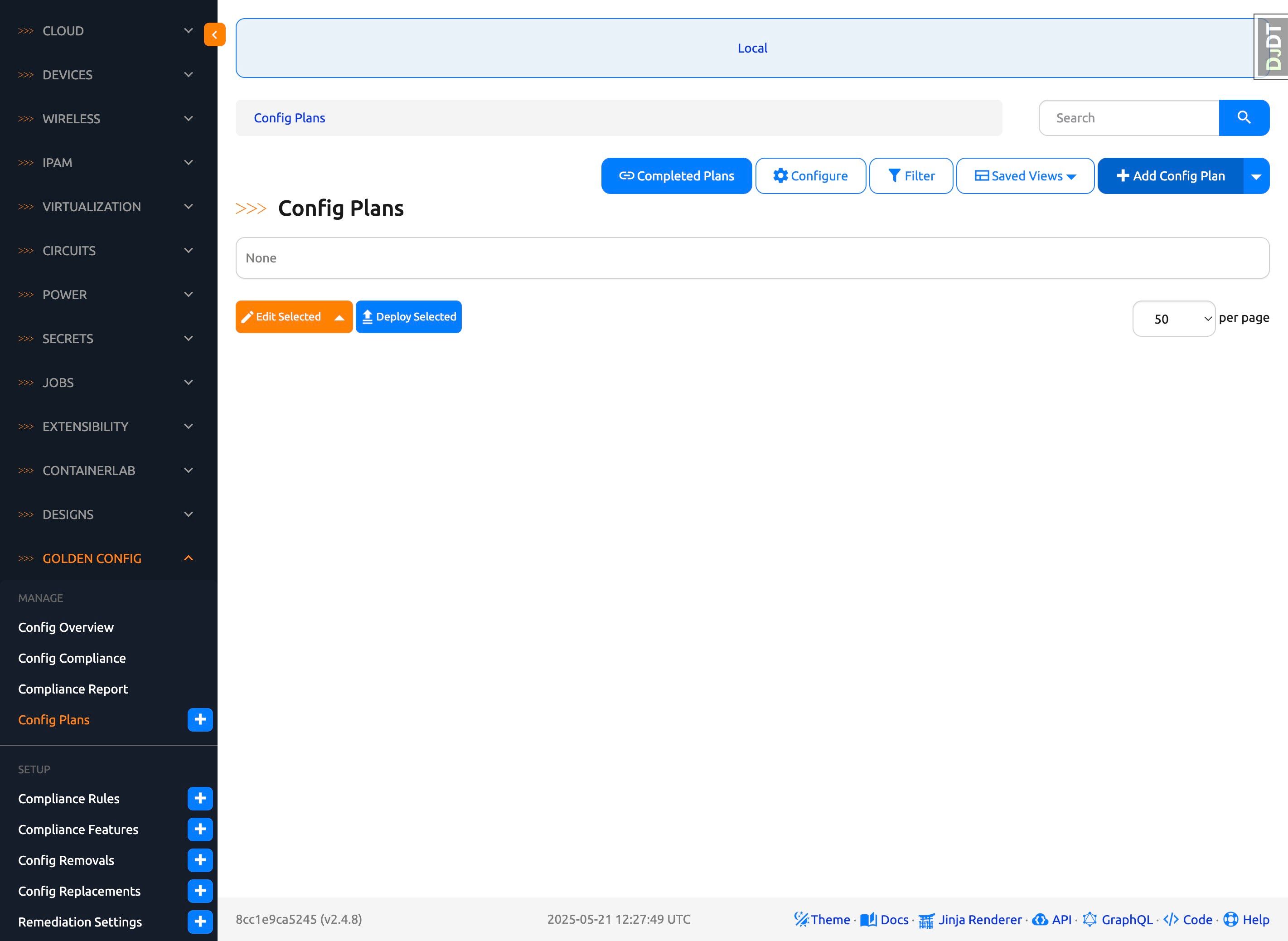Open Add Config Plan dropdown arrow
The width and height of the screenshot is (1288, 941).
tap(1255, 176)
